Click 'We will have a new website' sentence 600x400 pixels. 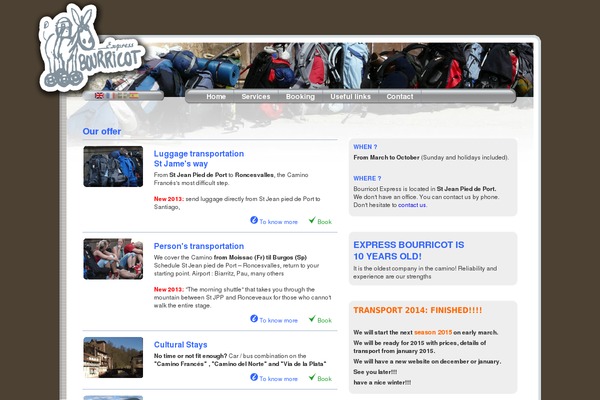pos(427,361)
